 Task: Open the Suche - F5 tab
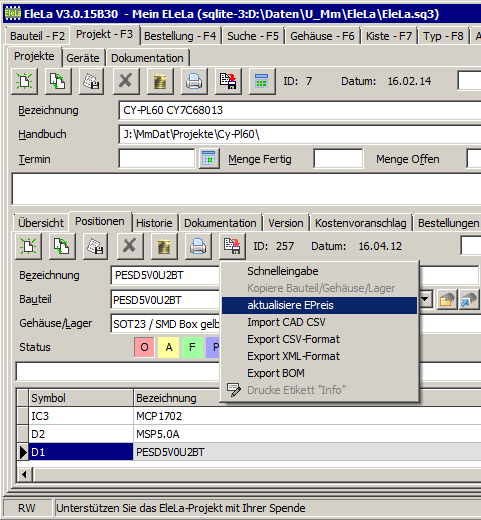(x=253, y=36)
